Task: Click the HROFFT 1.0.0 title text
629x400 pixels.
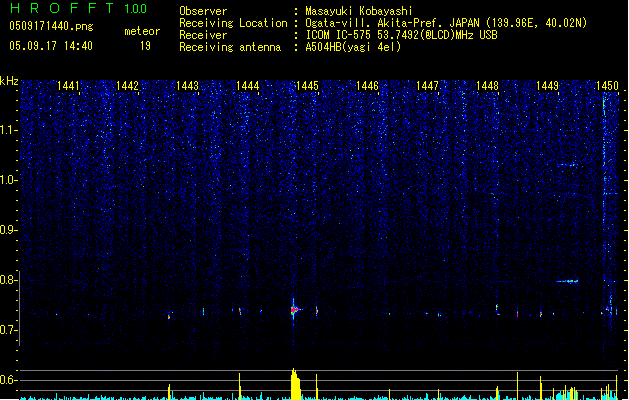Action: point(79,8)
